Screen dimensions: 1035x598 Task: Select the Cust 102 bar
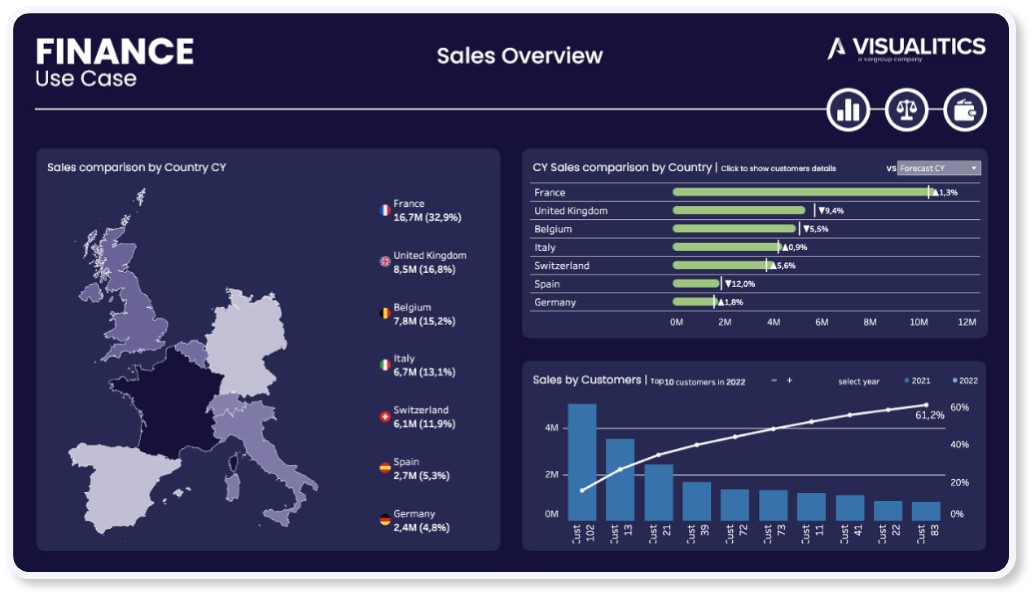(x=582, y=461)
